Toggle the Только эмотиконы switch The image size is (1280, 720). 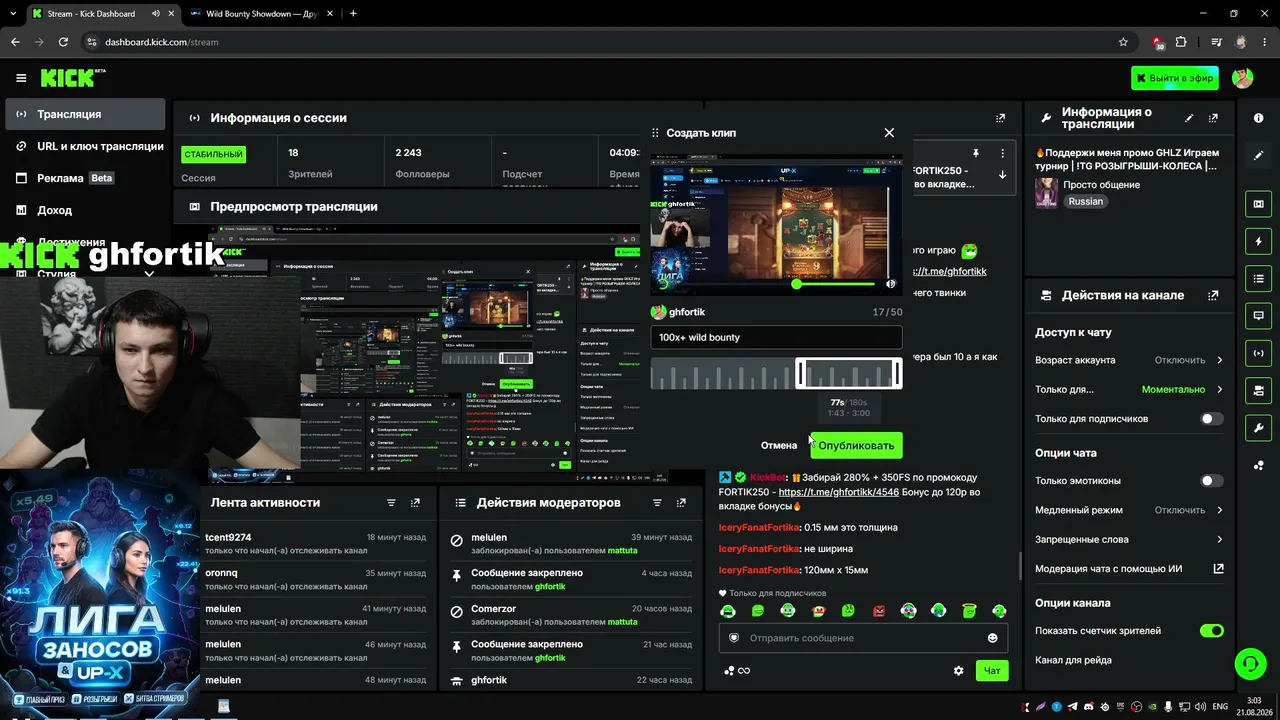tap(1211, 481)
